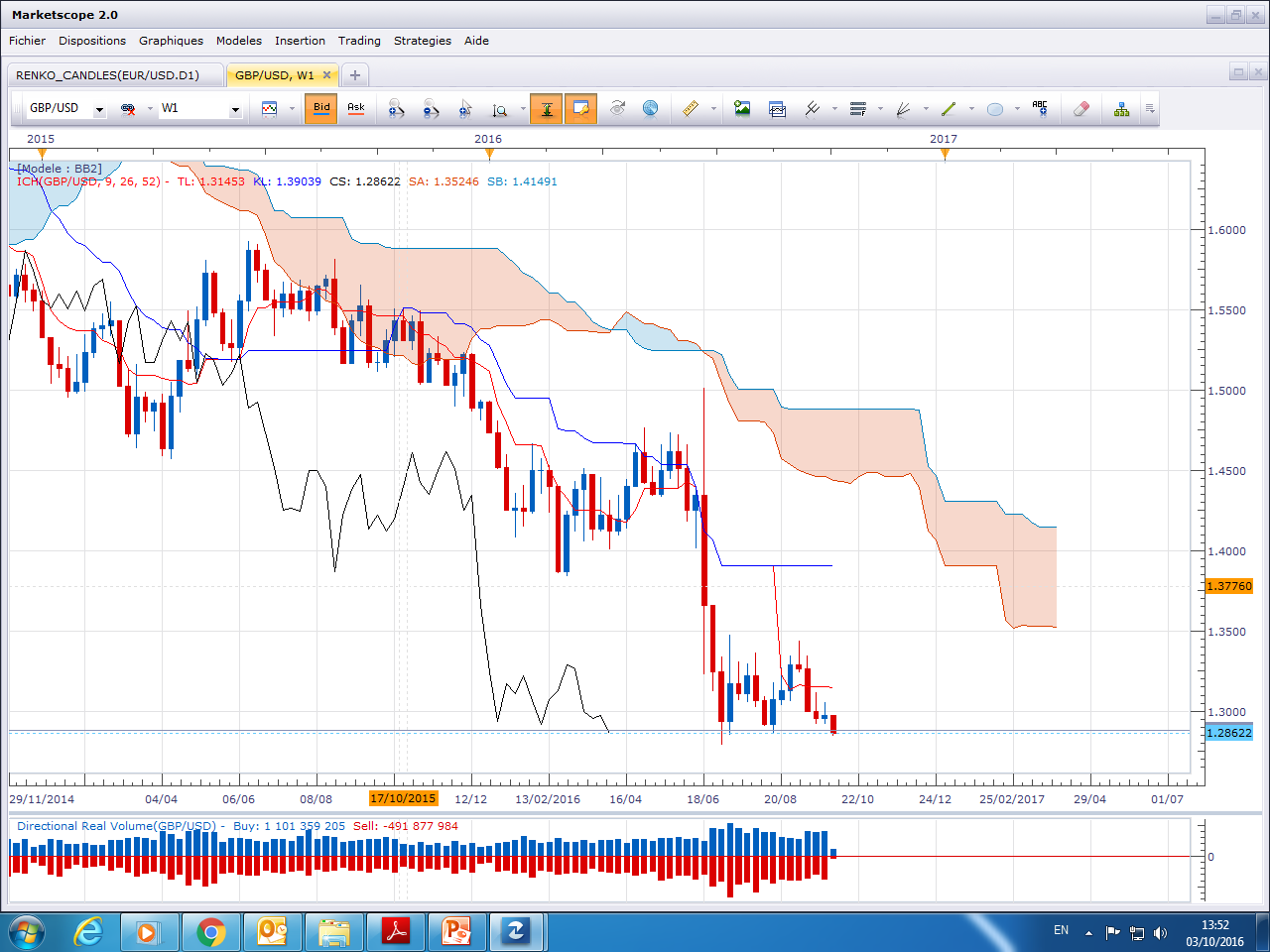Toggle the Ask price display
1270x952 pixels.
coord(356,109)
